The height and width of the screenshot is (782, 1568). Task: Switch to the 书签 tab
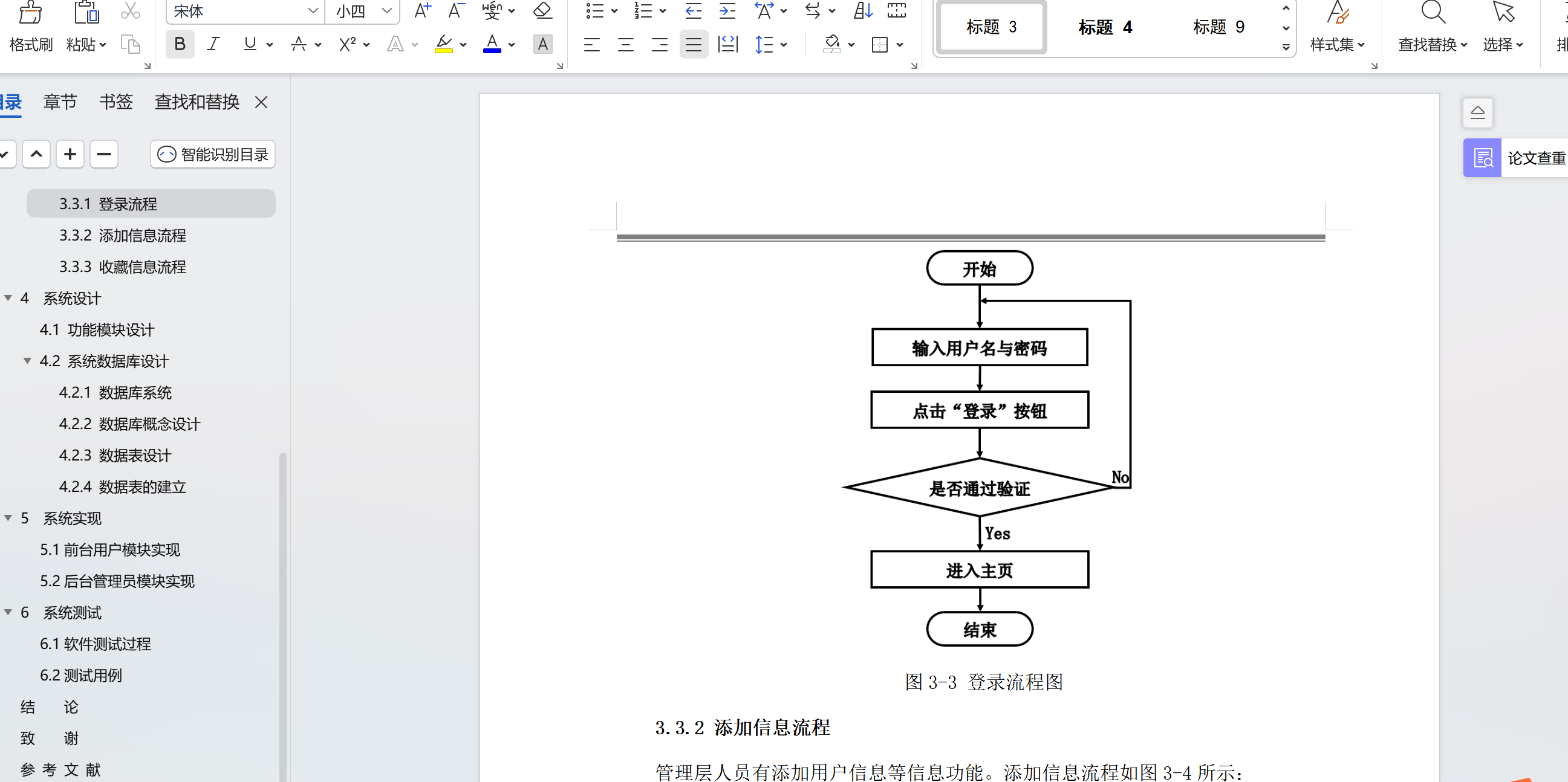[x=115, y=102]
